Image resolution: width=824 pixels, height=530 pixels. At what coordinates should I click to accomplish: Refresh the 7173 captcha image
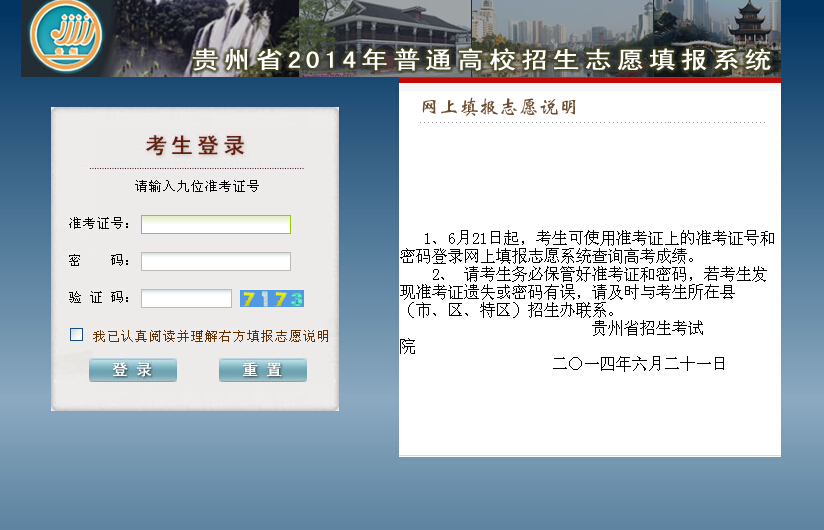point(272,299)
